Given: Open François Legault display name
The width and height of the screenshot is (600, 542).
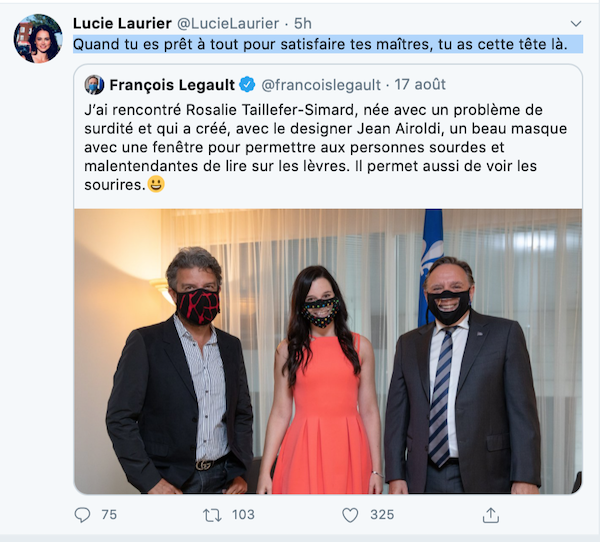Looking at the screenshot, I should [x=172, y=85].
